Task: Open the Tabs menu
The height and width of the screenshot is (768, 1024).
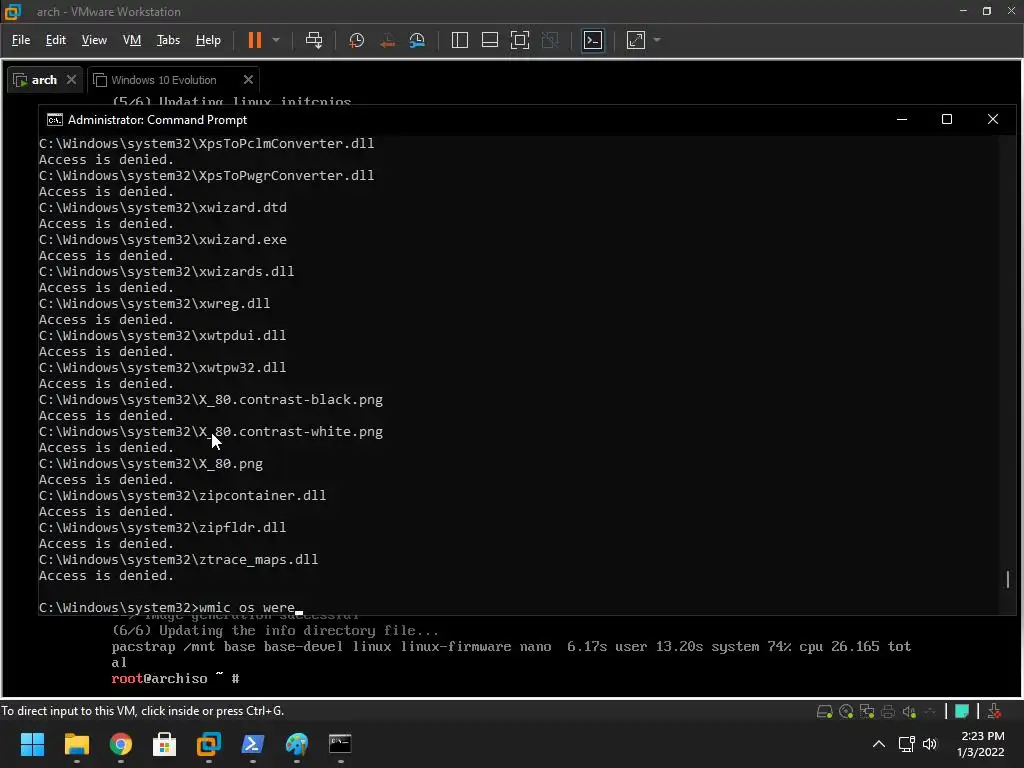Action: pyautogui.click(x=168, y=40)
